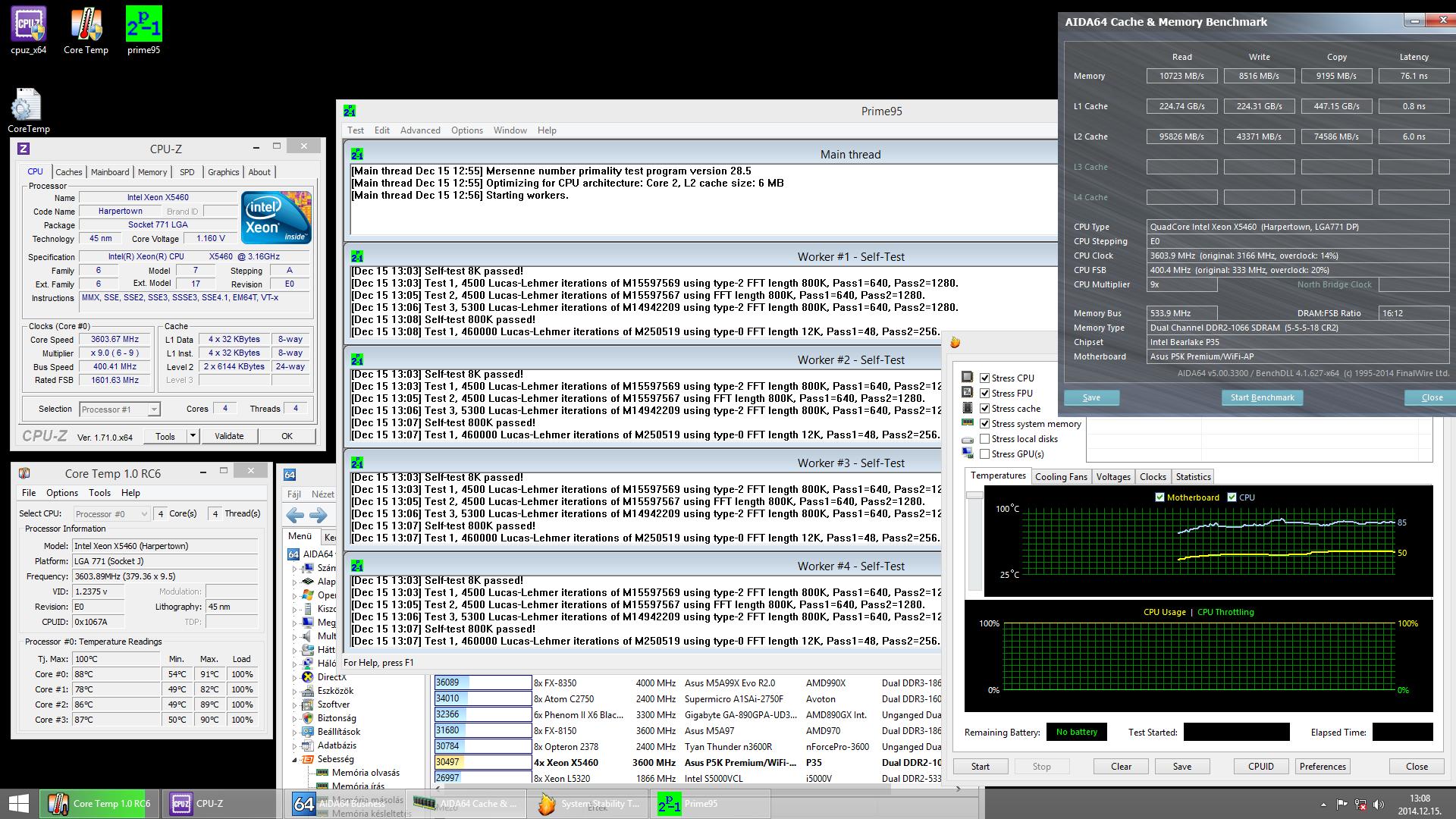This screenshot has width=1456, height=819.
Task: Click the AIDA64 back navigation arrow
Action: [x=295, y=516]
